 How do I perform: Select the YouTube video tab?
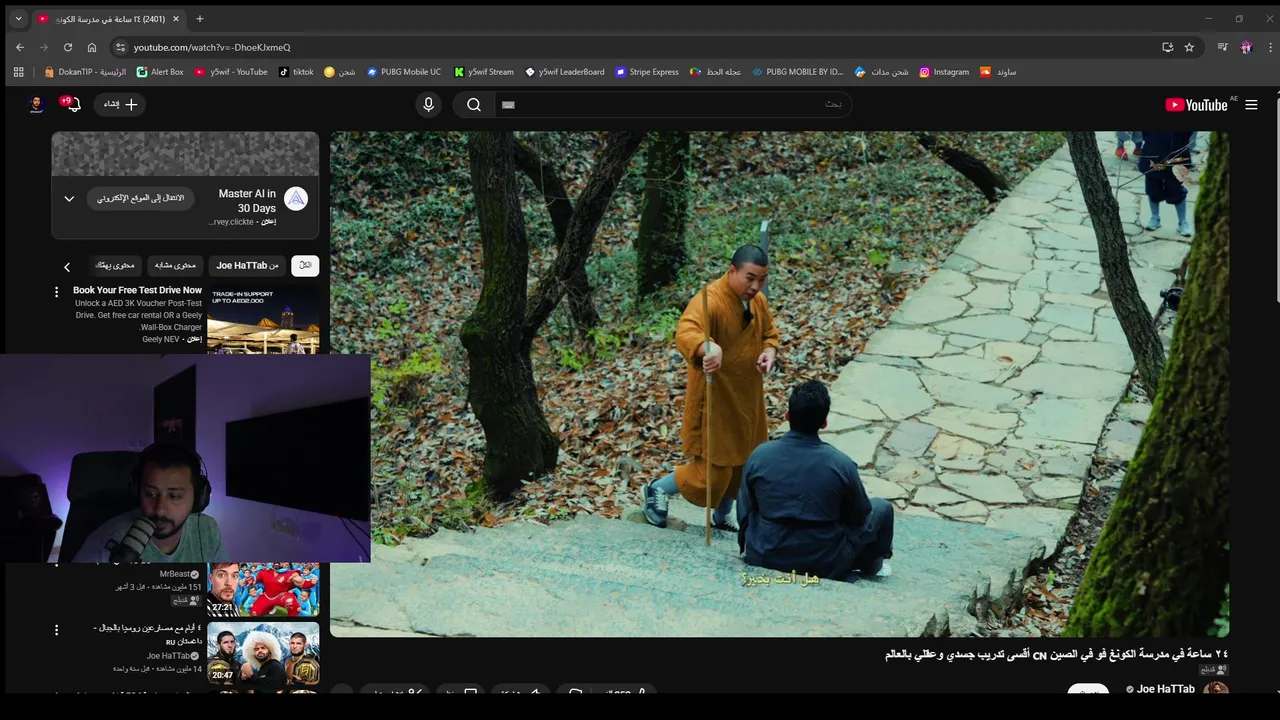click(108, 19)
